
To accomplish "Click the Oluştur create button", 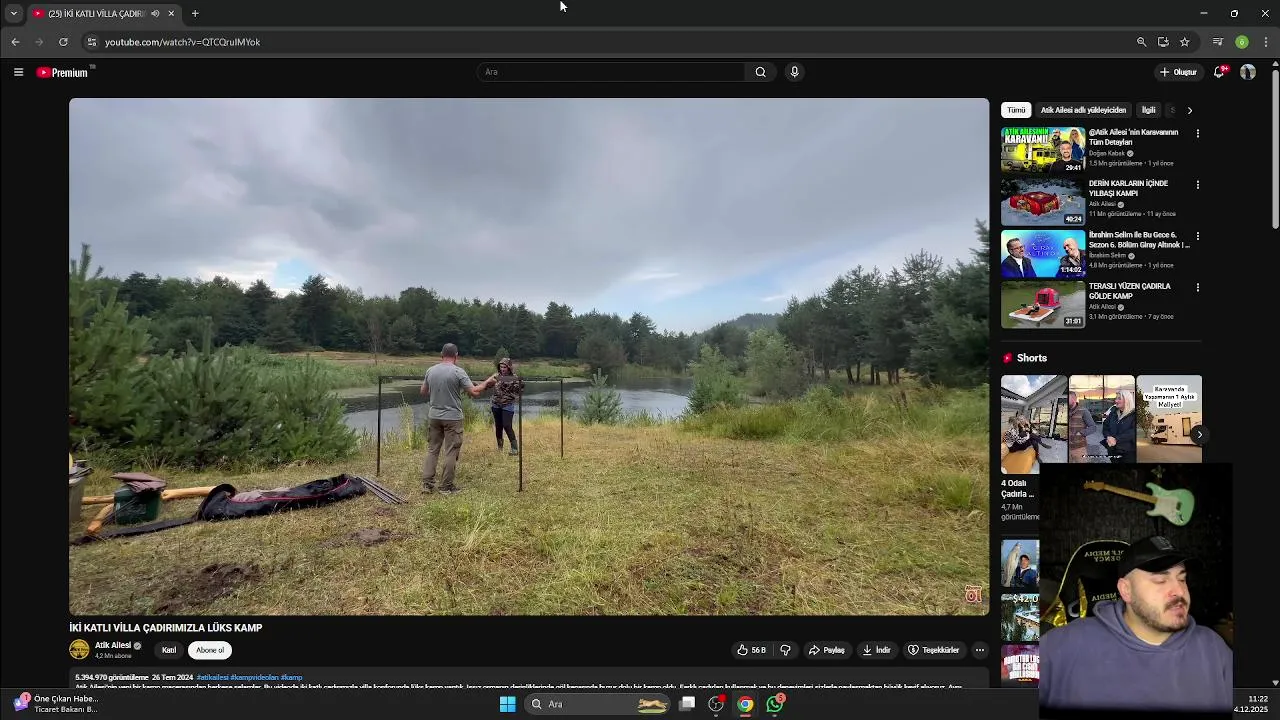I will [x=1178, y=72].
